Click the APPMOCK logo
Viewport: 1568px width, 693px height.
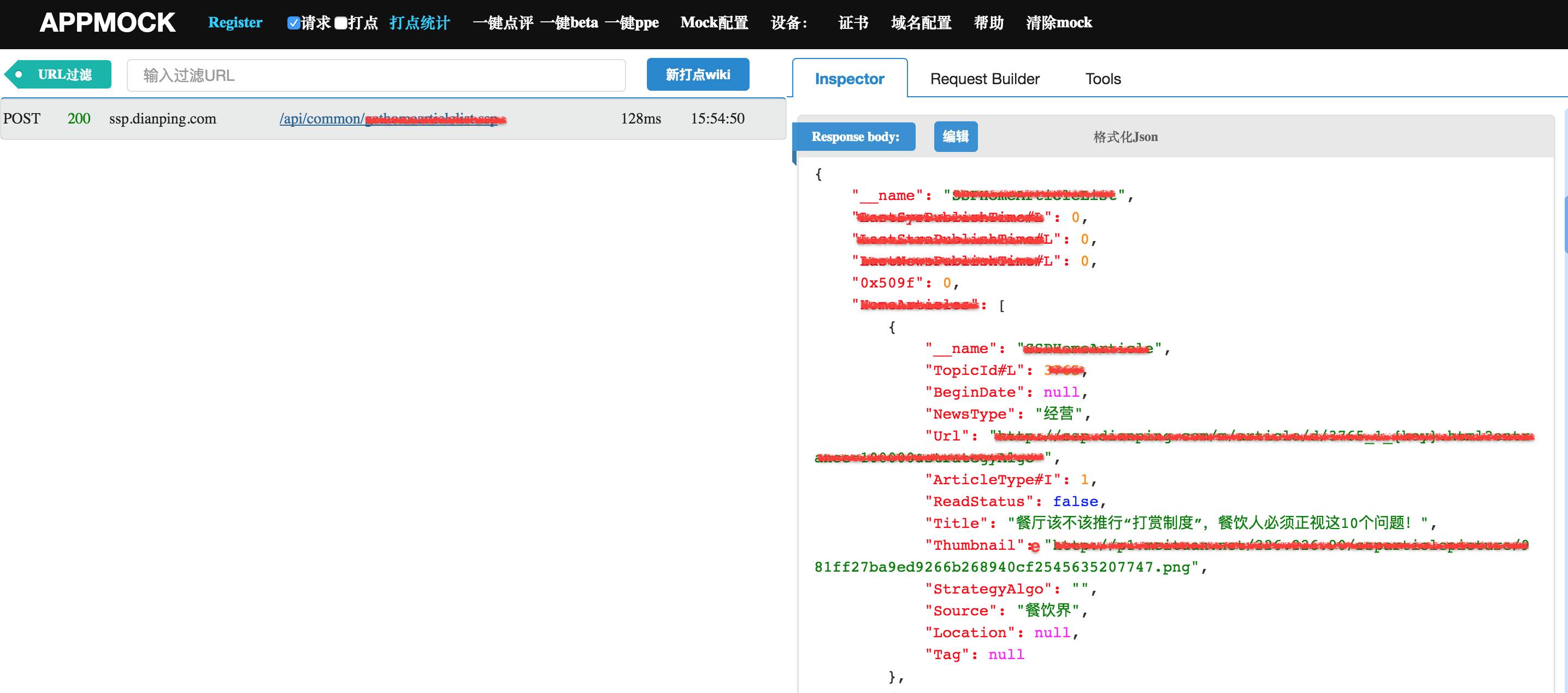(107, 23)
